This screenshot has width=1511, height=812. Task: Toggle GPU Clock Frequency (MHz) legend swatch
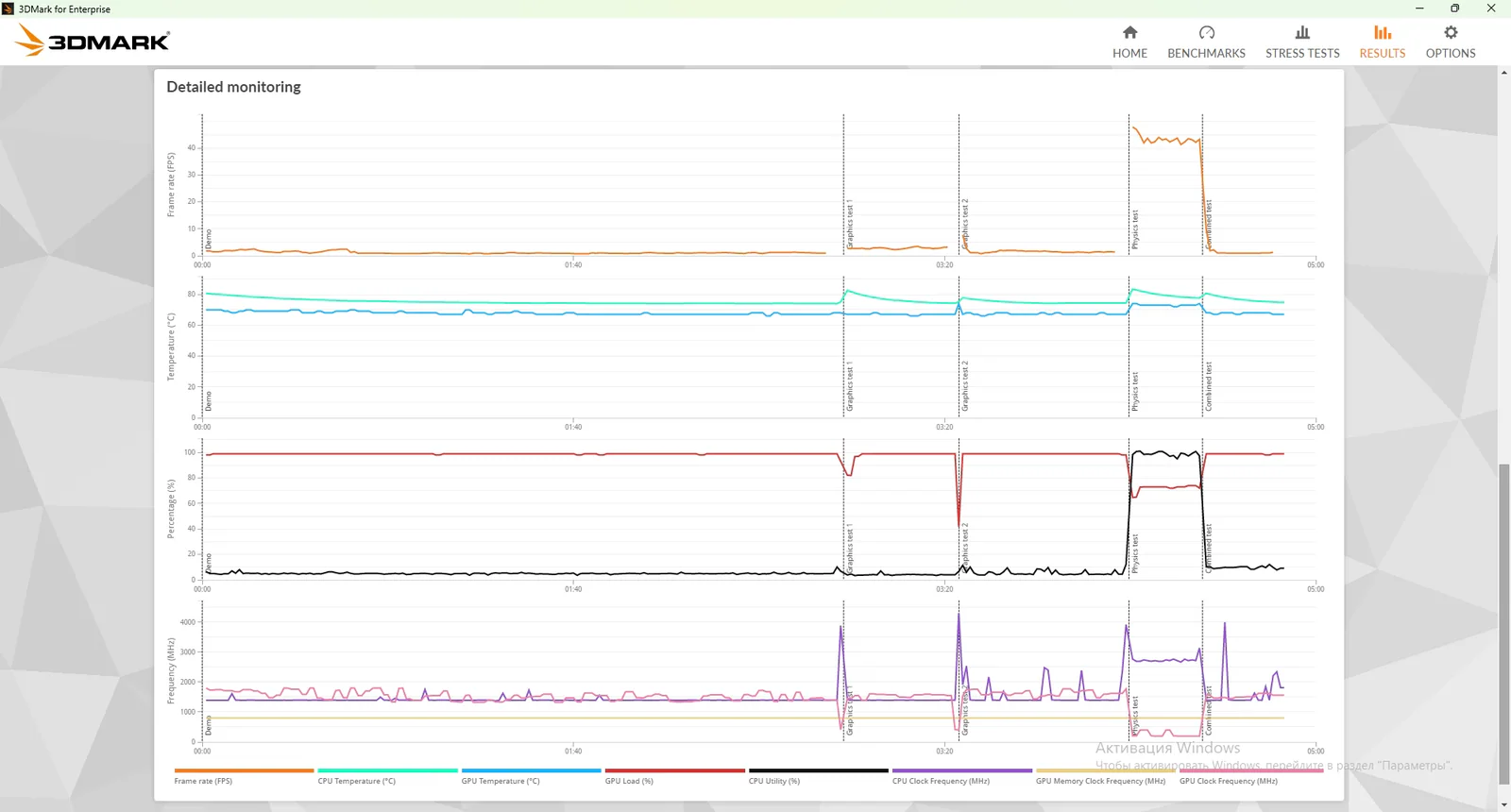1250,770
